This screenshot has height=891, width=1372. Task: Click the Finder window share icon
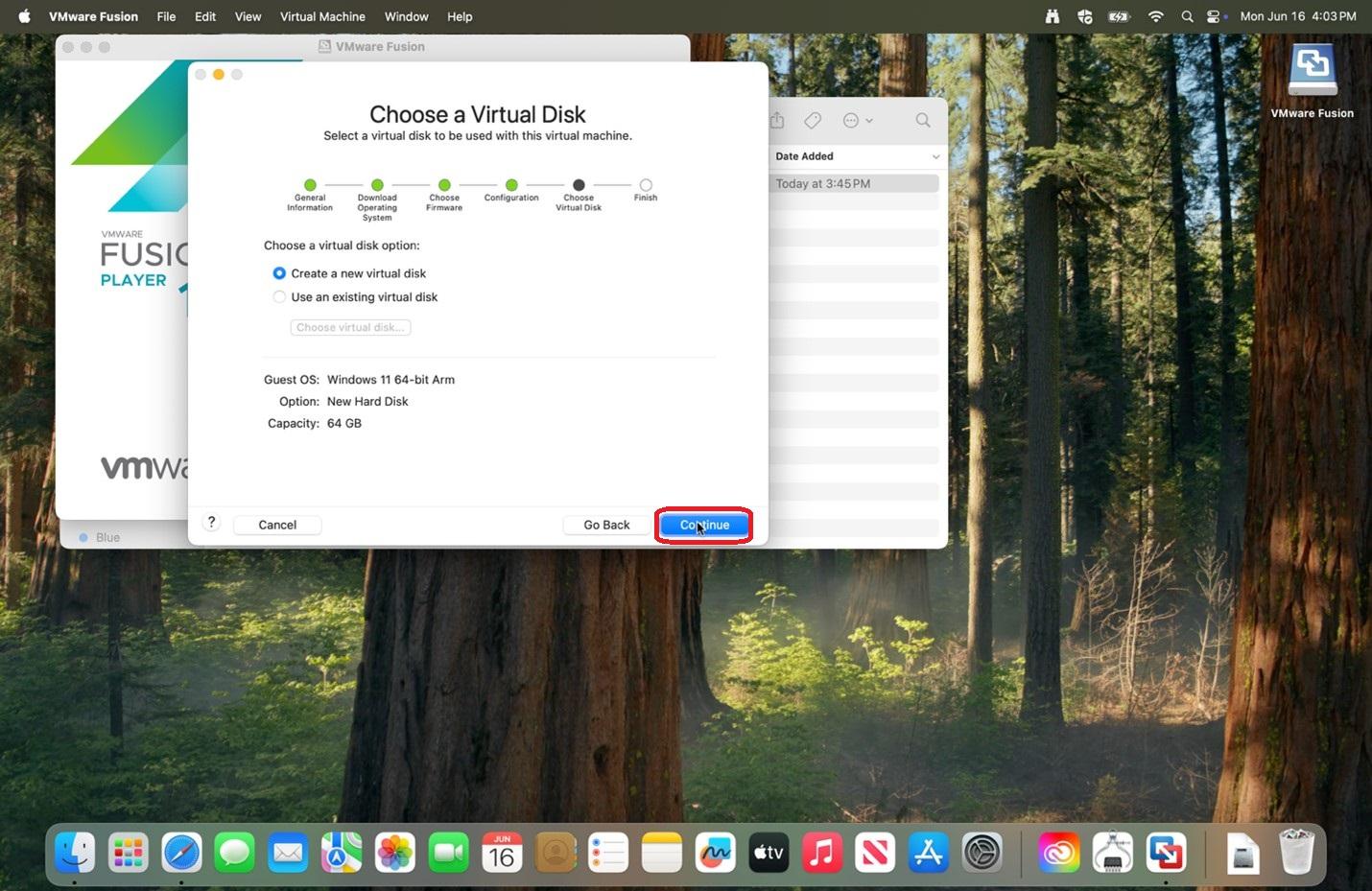(777, 120)
